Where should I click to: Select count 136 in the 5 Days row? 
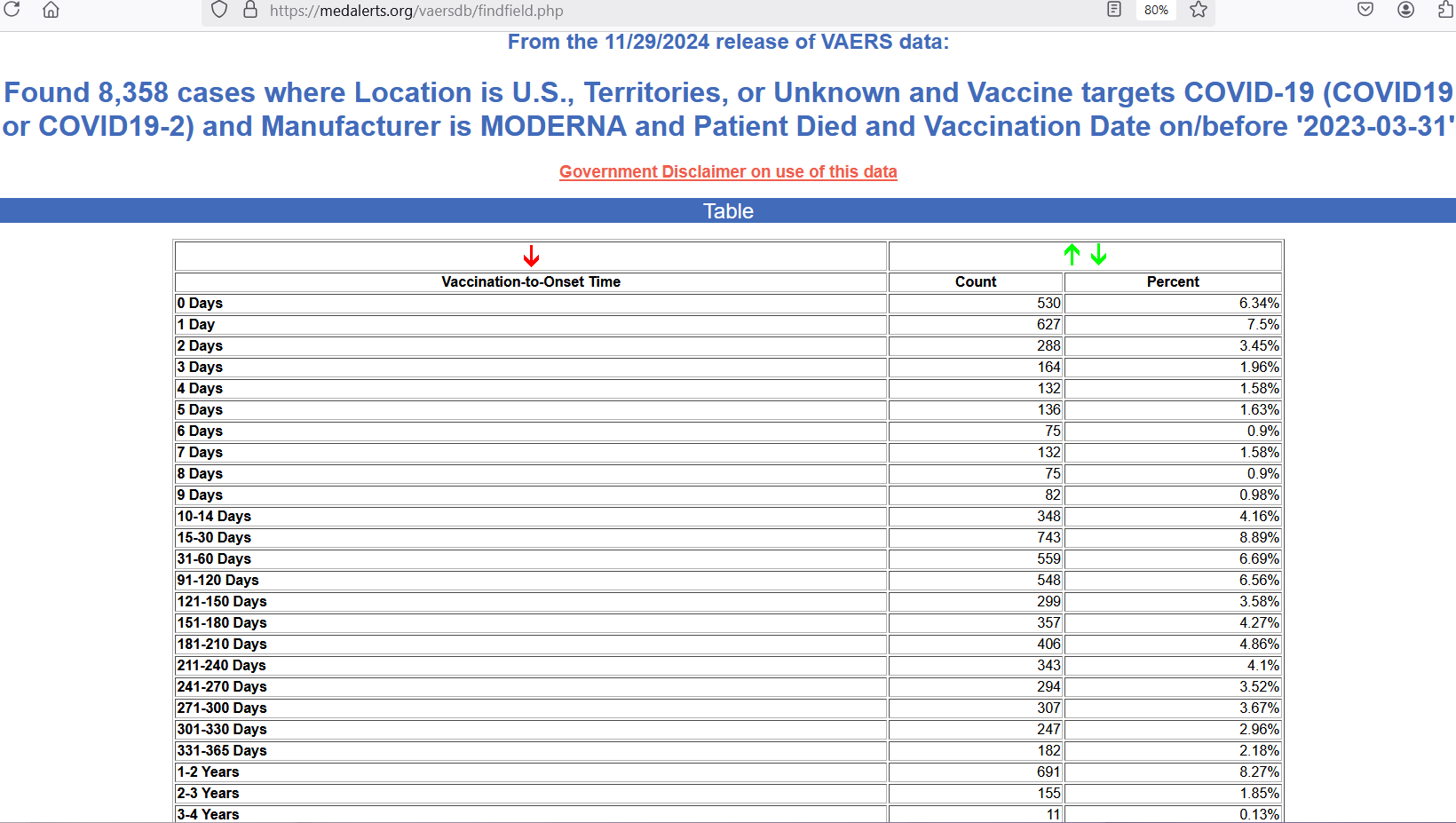(x=1048, y=409)
